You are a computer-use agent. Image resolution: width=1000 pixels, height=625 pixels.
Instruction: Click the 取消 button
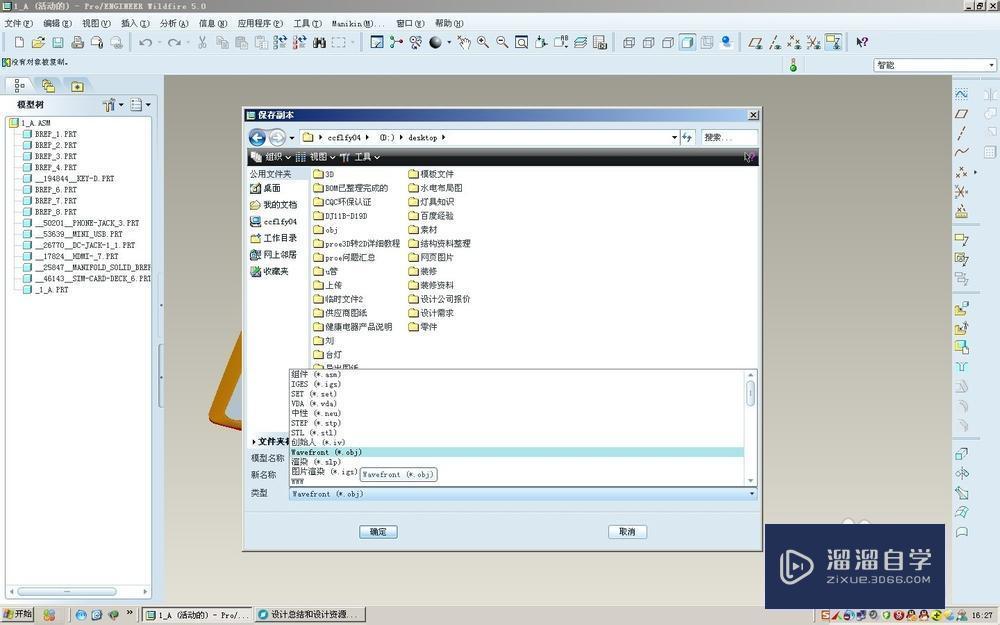tap(628, 531)
